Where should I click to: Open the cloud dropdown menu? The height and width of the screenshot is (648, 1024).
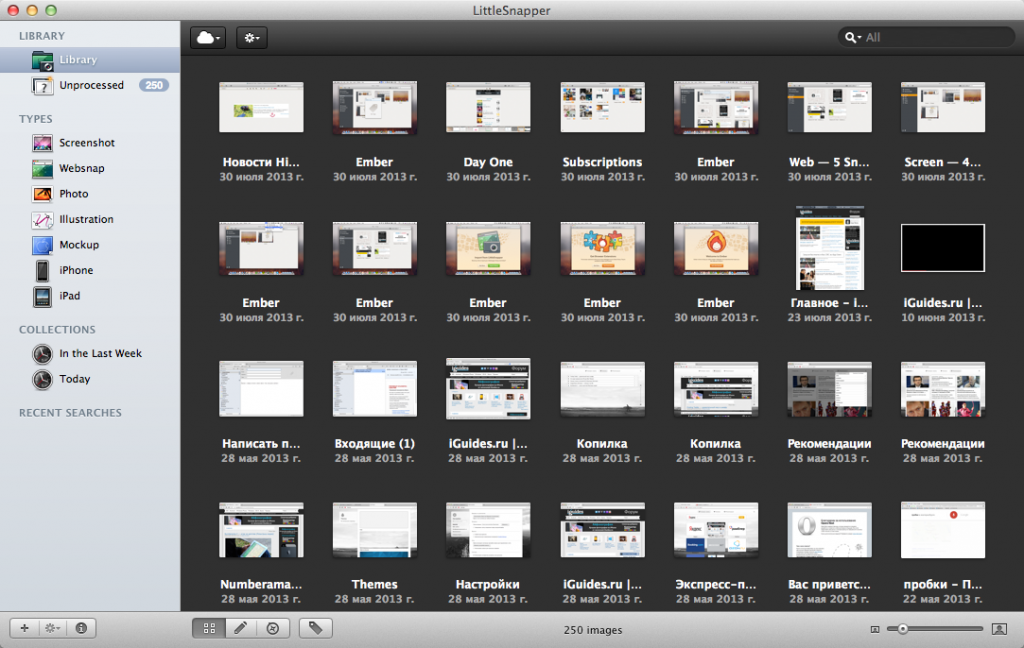pyautogui.click(x=209, y=38)
